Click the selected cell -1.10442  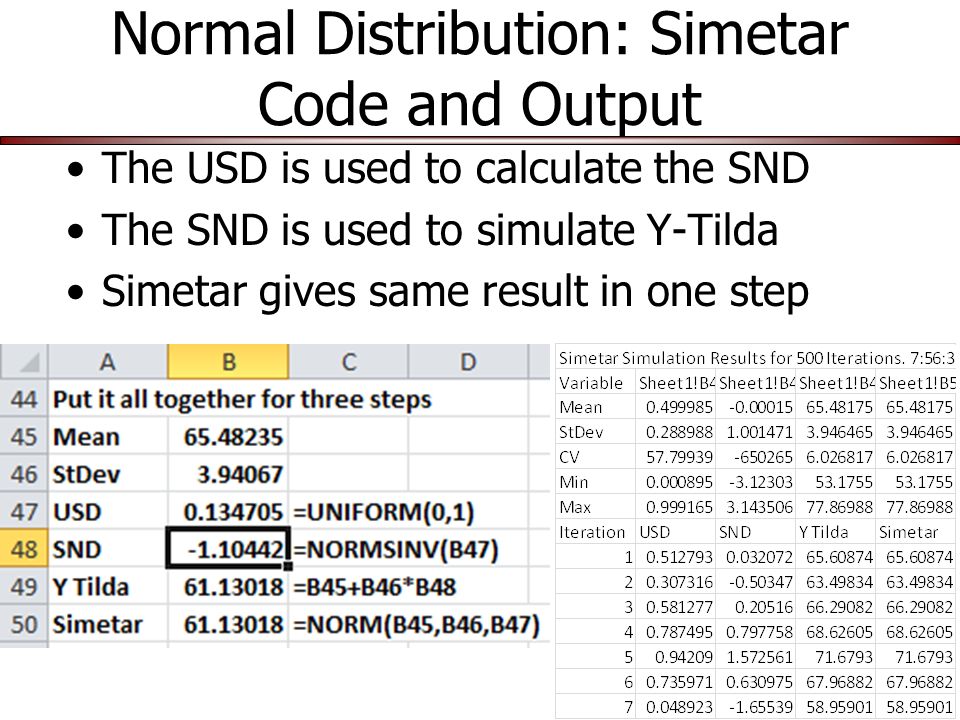(228, 548)
